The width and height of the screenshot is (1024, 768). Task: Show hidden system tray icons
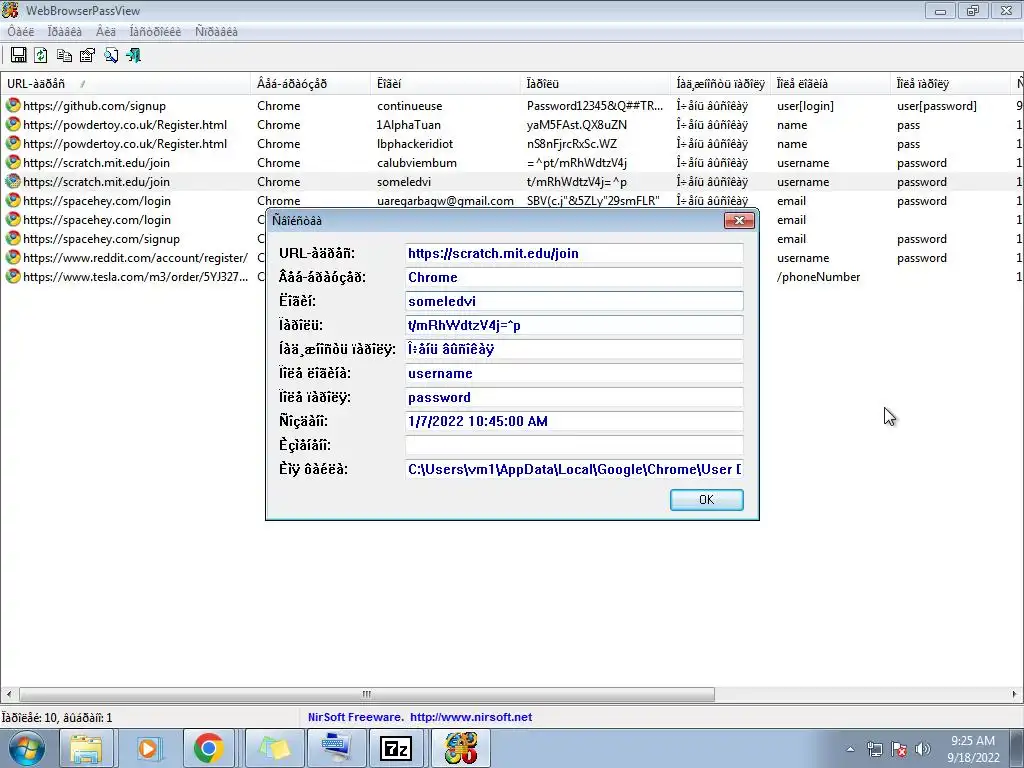850,749
